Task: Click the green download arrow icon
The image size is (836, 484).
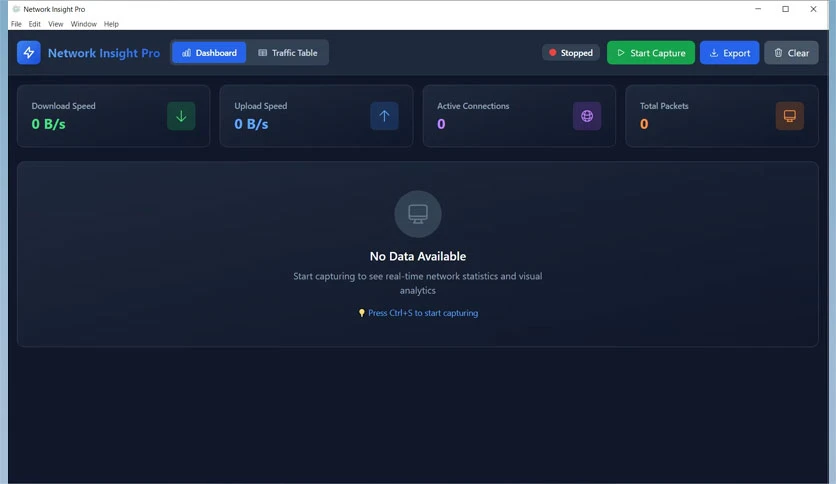Action: 181,116
